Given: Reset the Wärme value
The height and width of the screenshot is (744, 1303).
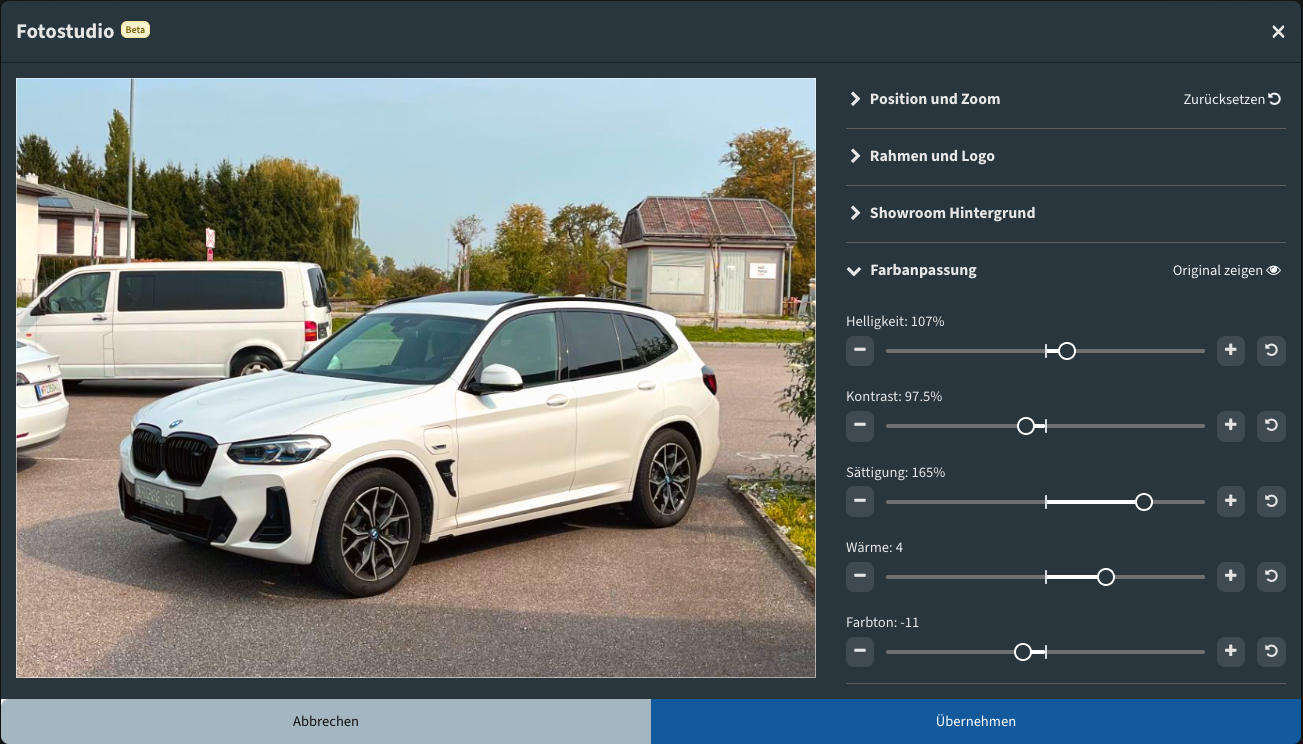Looking at the screenshot, I should point(1271,577).
